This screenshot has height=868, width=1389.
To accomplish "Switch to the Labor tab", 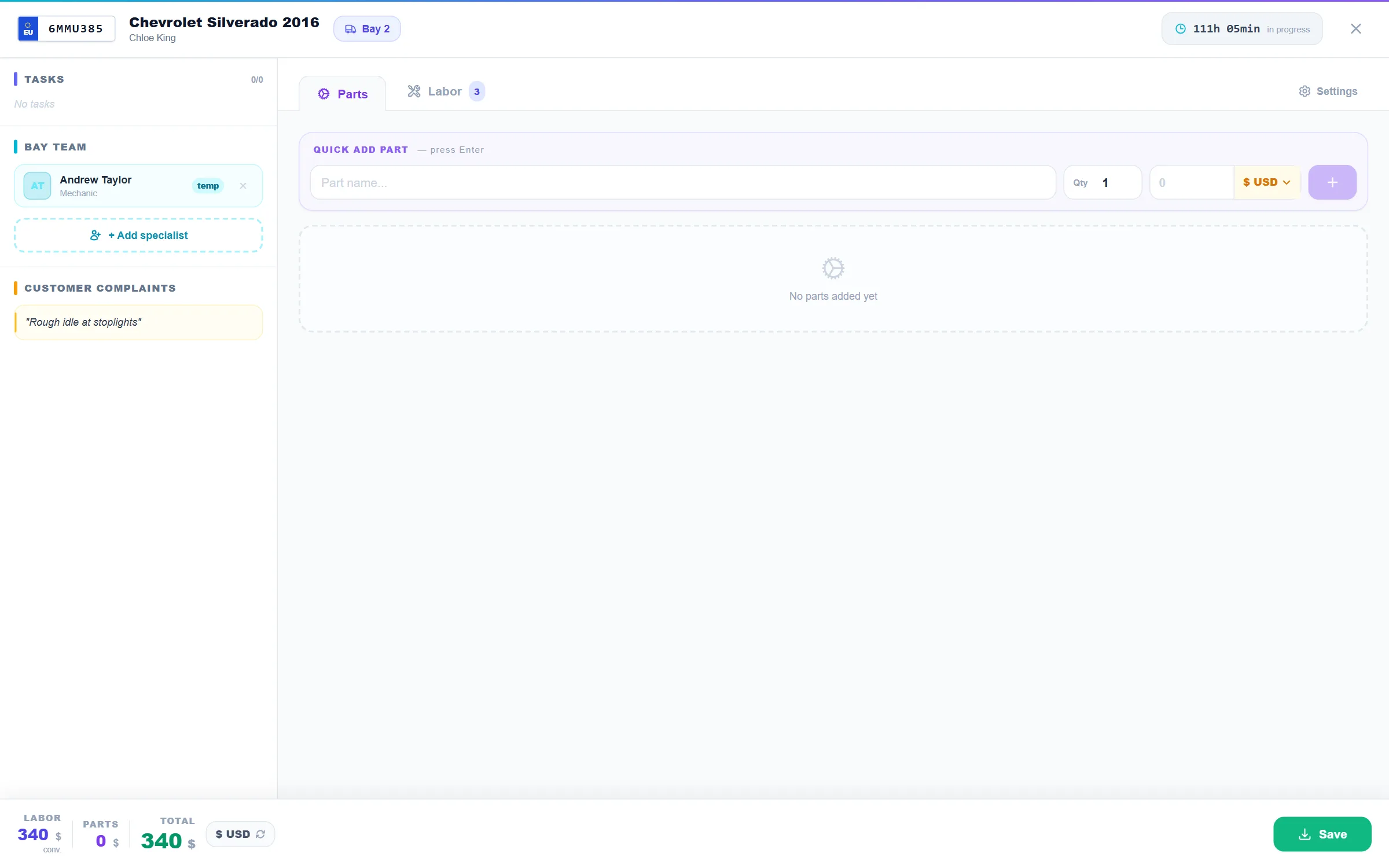I will [446, 91].
